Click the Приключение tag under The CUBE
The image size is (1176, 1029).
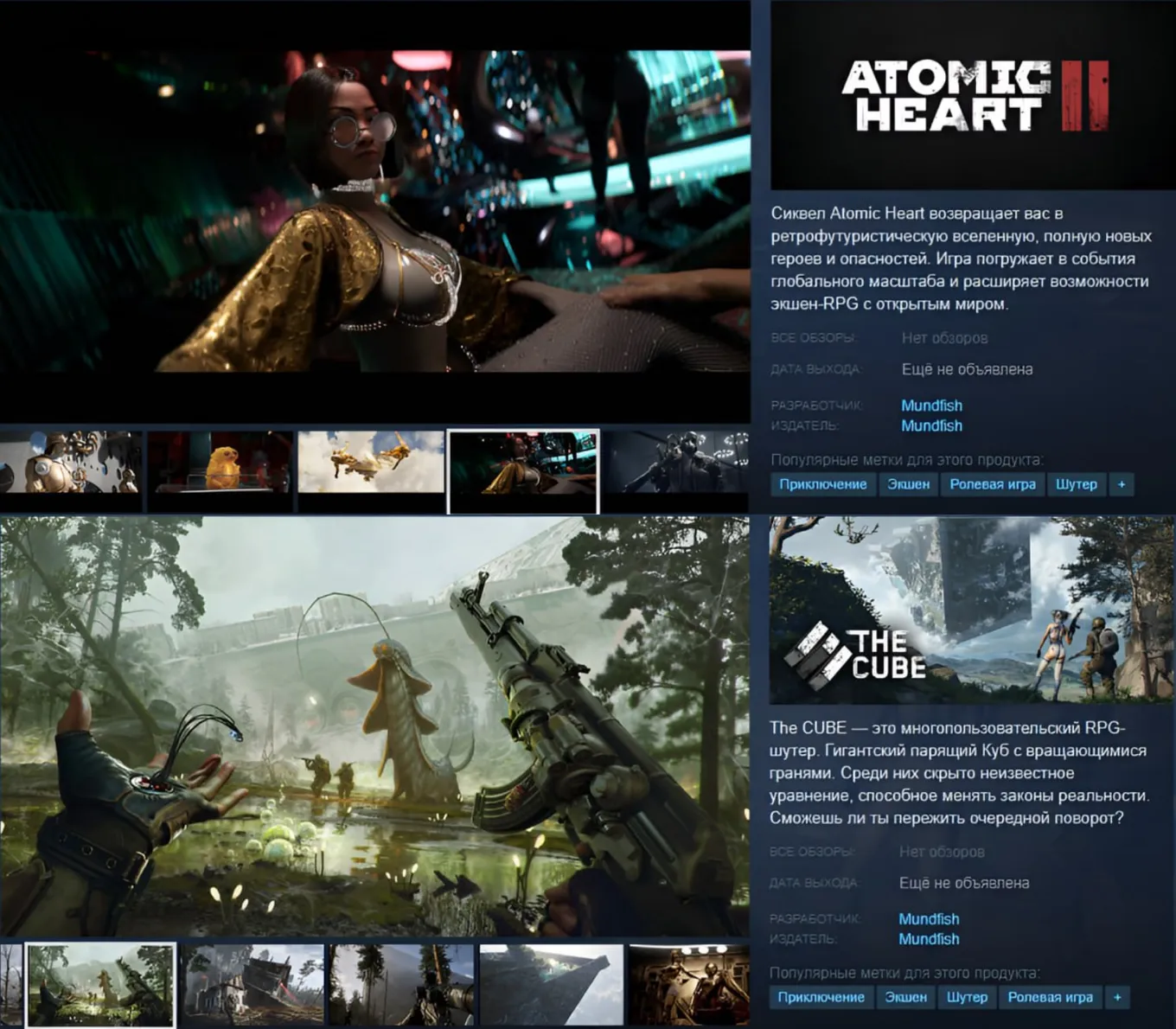click(821, 997)
